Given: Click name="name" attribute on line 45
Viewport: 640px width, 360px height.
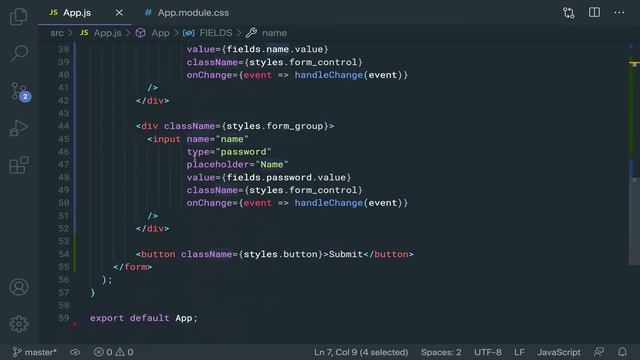Looking at the screenshot, I should (218, 139).
